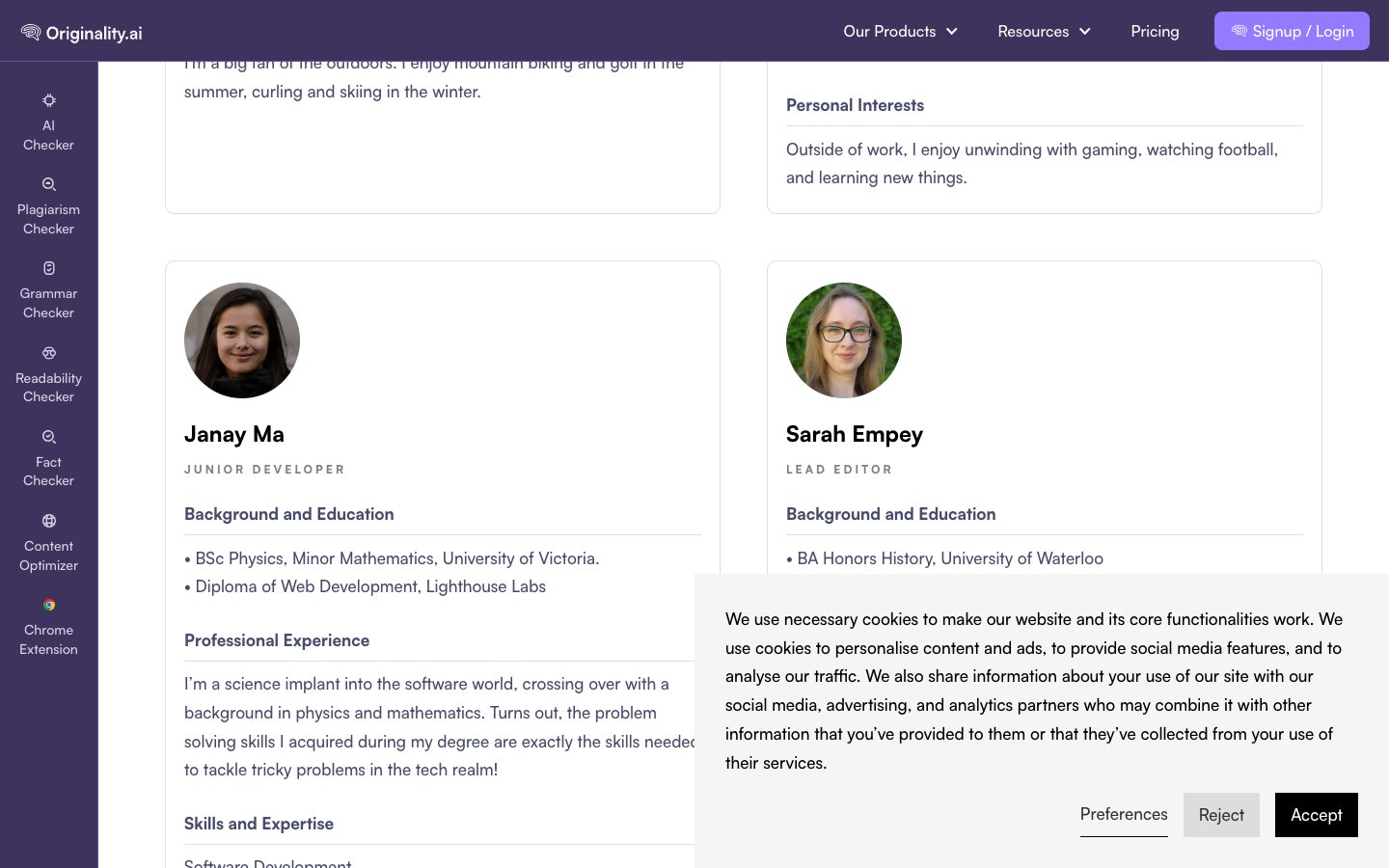Open cookie Preferences
Viewport: 1389px width, 868px height.
1124,814
